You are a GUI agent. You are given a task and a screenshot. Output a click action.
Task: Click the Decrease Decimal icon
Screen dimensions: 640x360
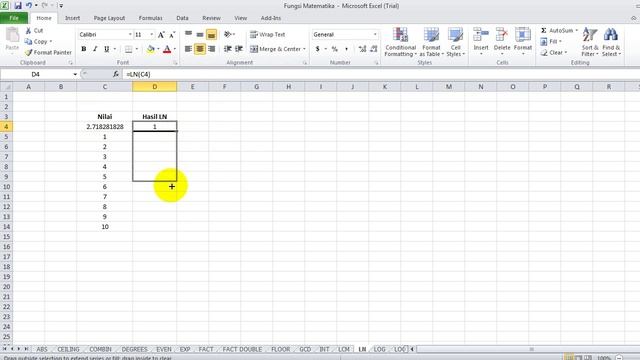point(373,49)
